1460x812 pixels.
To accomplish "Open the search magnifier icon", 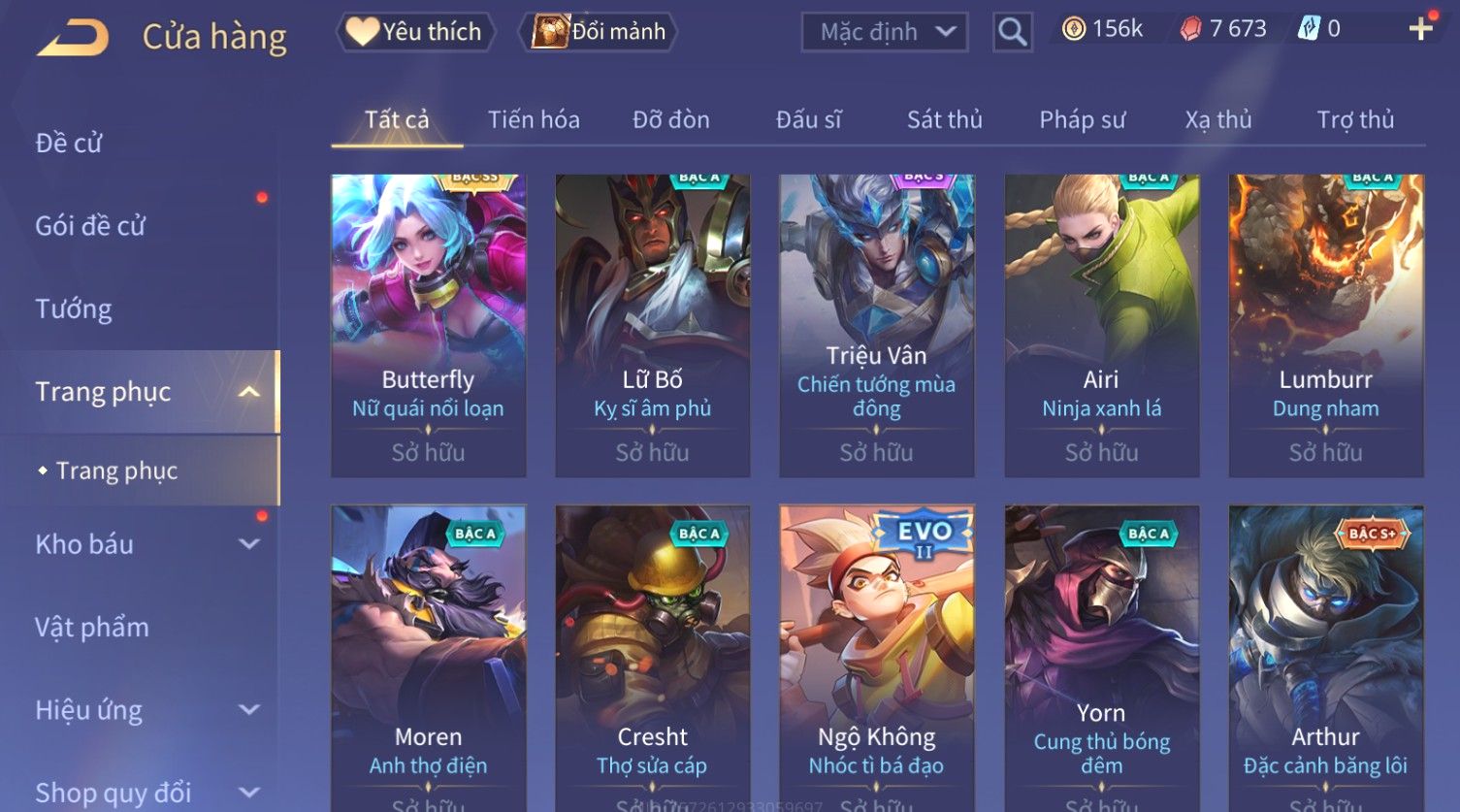I will point(1012,32).
